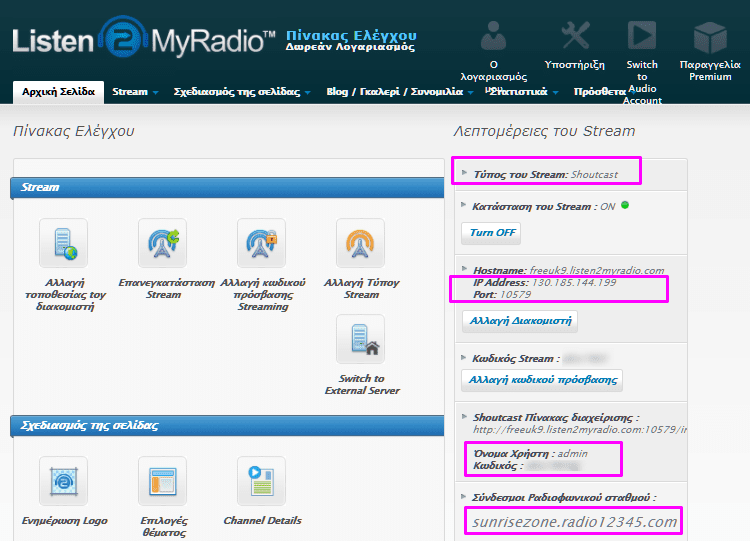Click the Switch to Audio Account play icon
The width and height of the screenshot is (750, 541).
[641, 35]
